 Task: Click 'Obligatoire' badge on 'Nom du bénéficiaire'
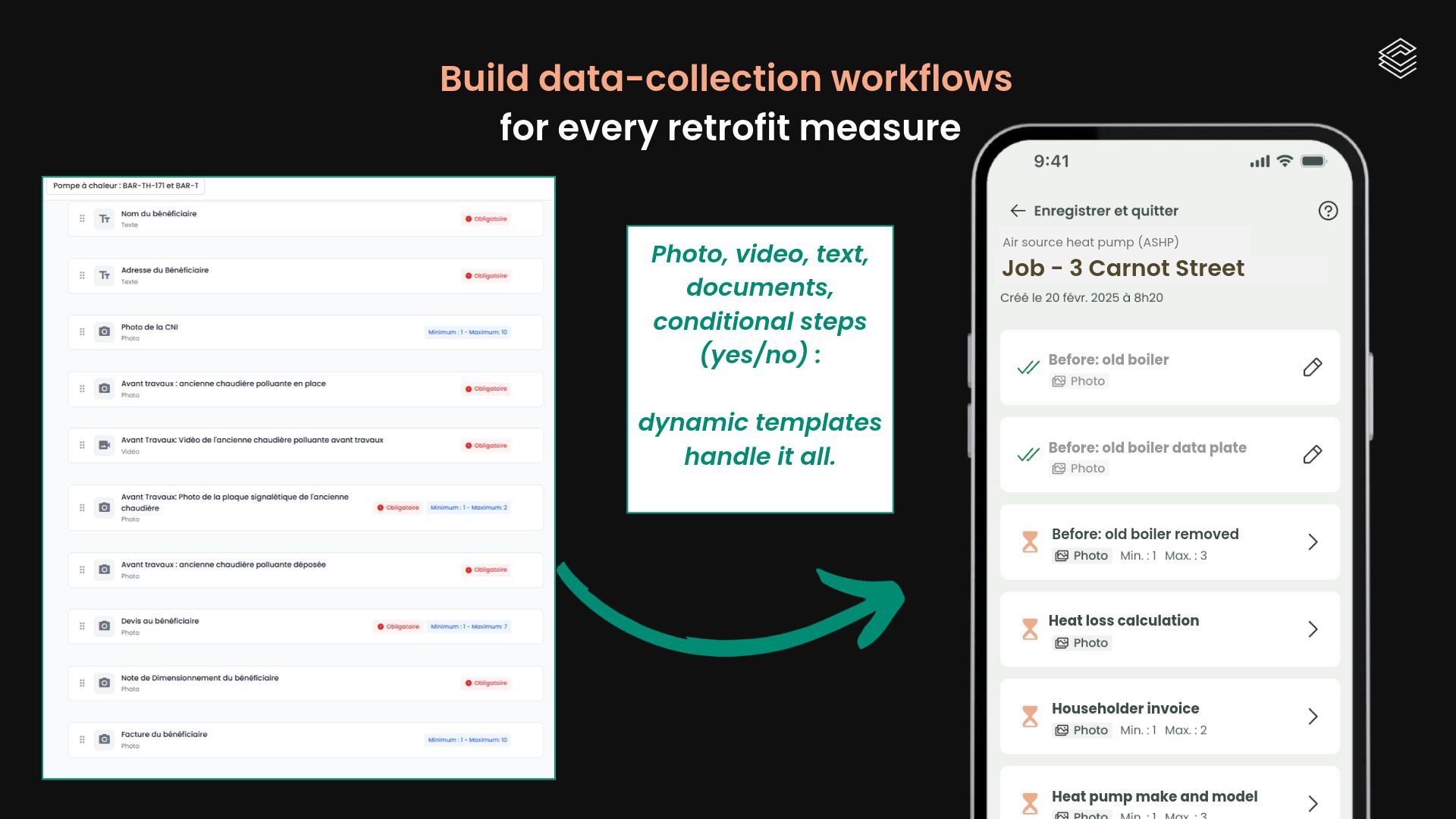click(486, 218)
